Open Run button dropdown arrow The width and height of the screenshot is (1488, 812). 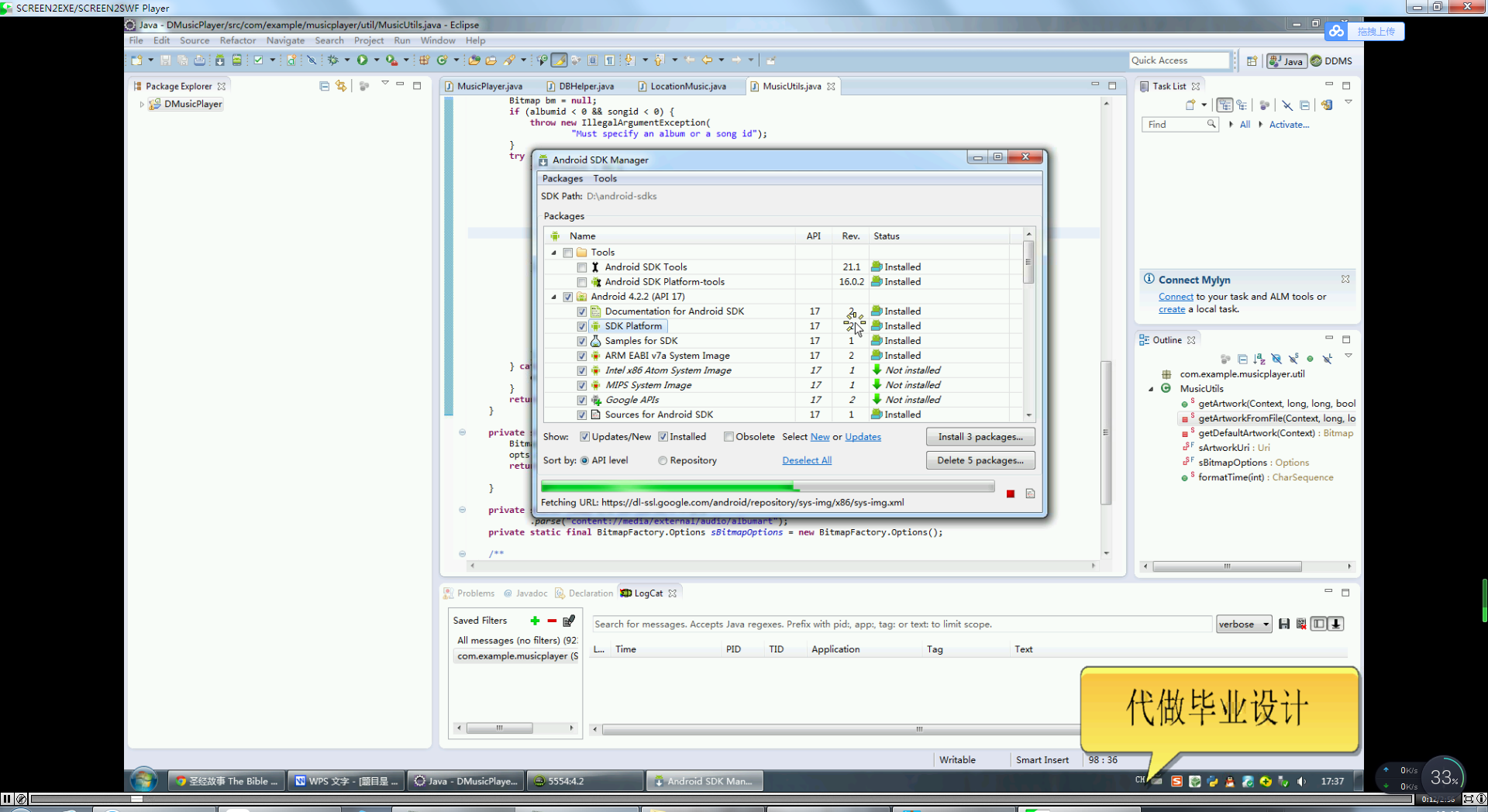point(377,60)
